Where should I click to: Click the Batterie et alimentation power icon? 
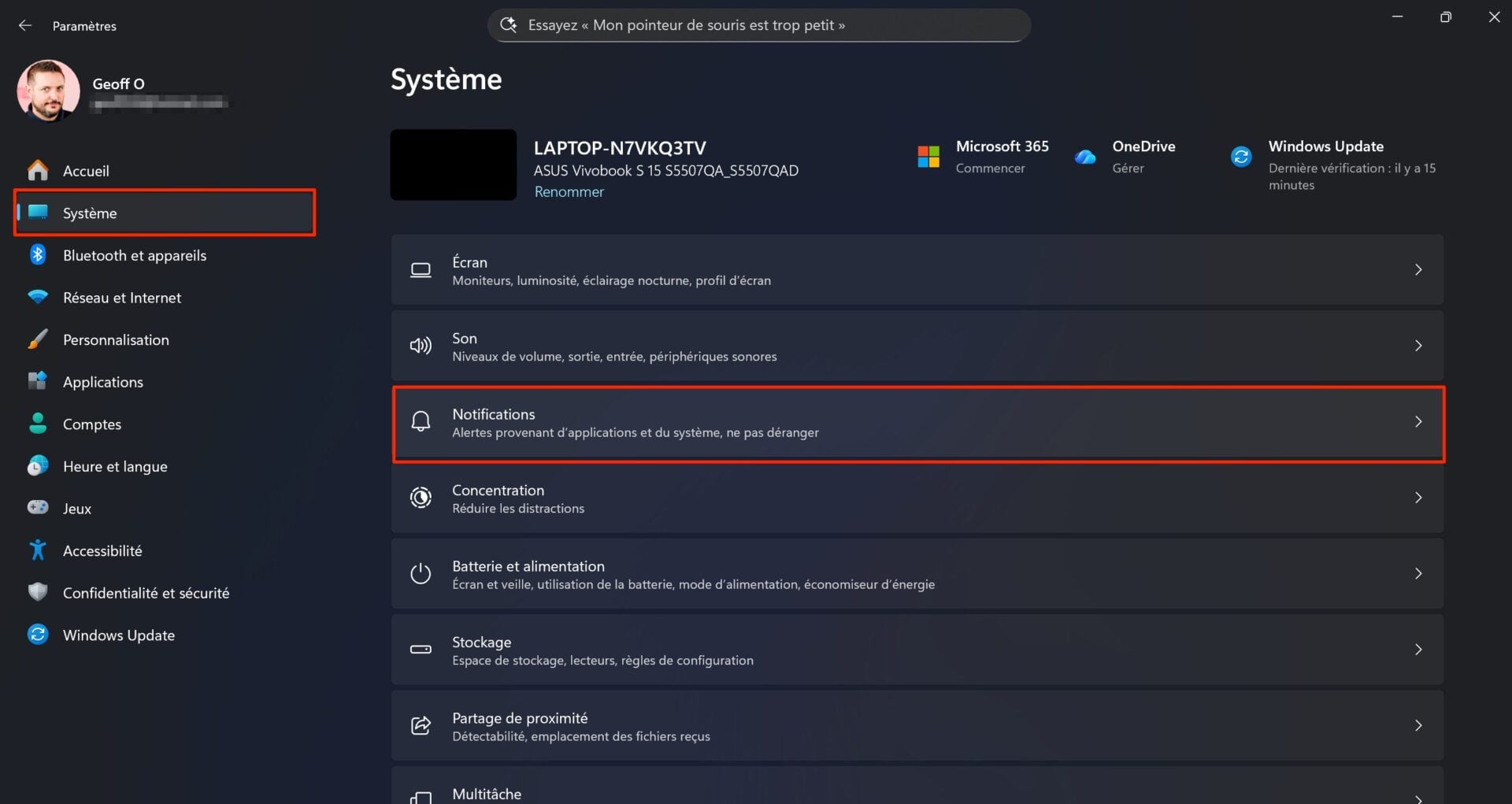(421, 573)
